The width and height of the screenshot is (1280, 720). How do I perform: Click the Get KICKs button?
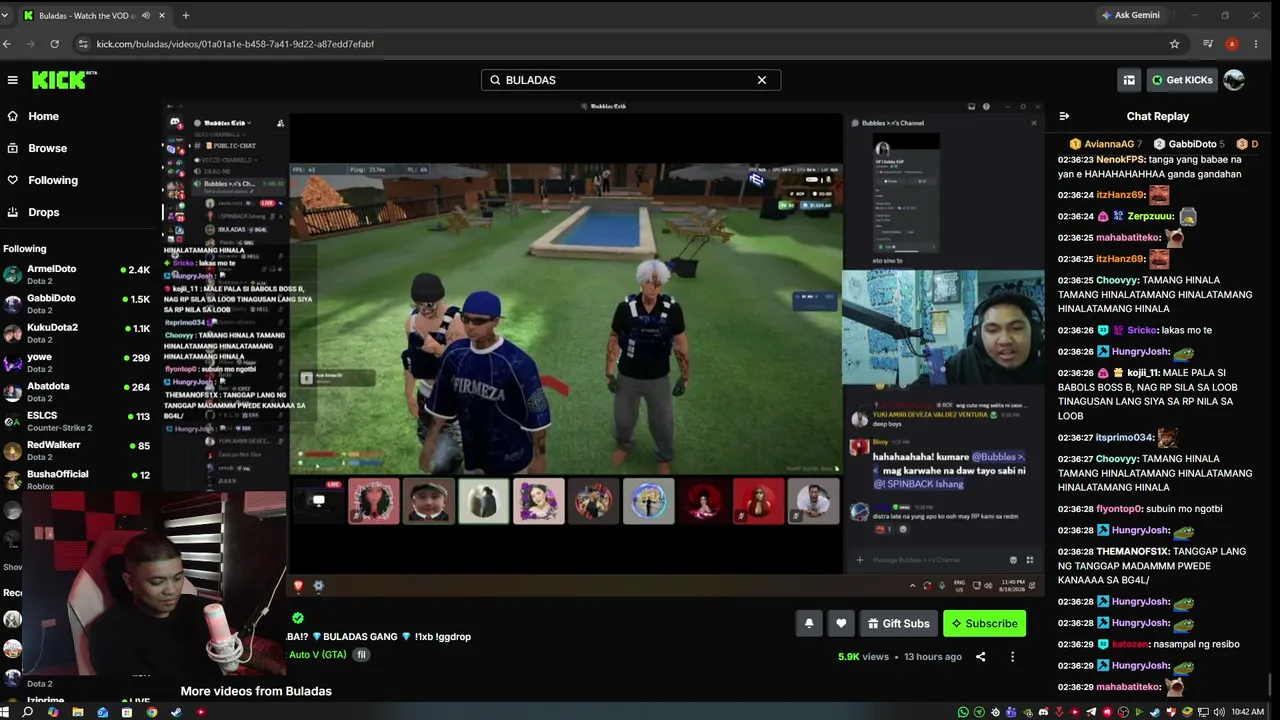[x=1182, y=80]
